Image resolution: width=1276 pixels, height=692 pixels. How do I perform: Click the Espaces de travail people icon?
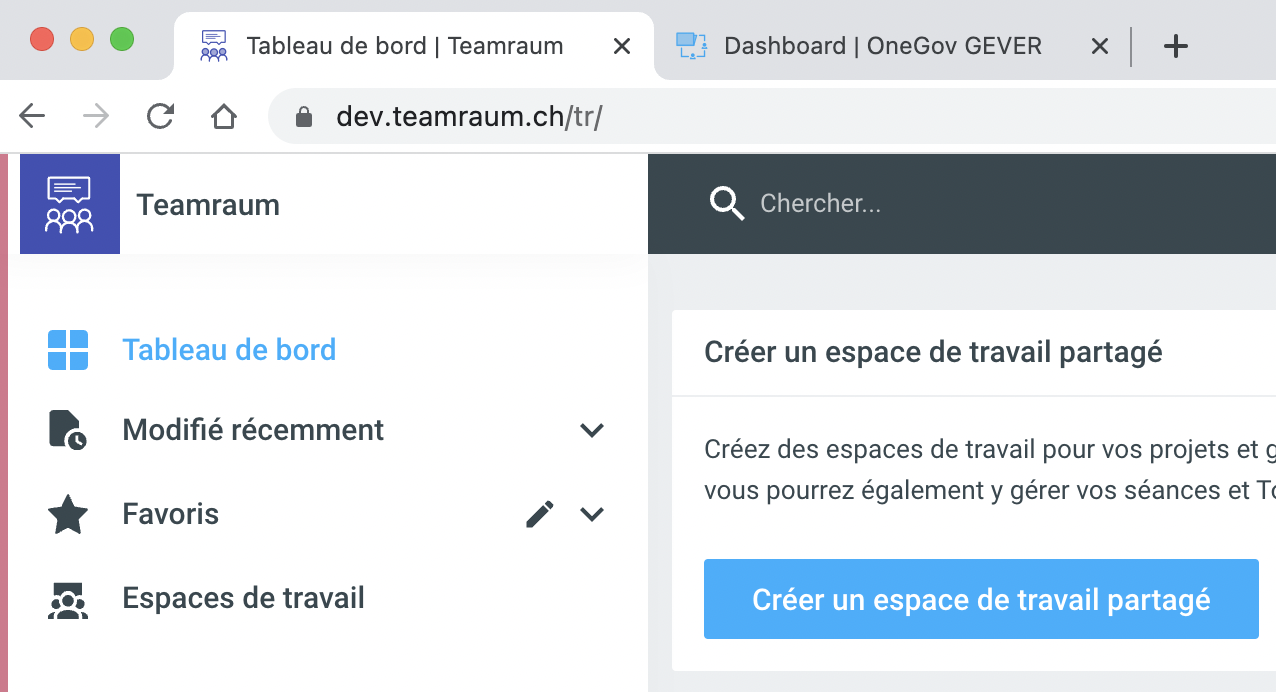68,599
